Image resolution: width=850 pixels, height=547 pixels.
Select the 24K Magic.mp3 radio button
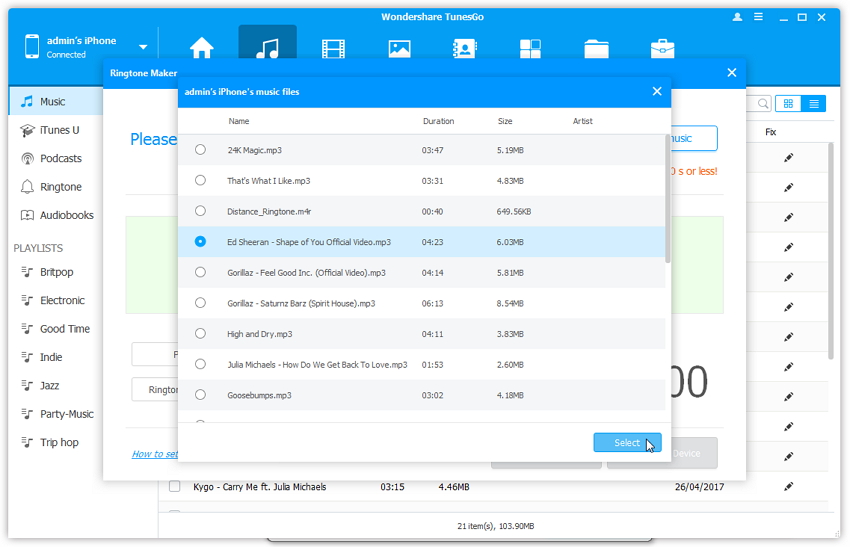[201, 150]
